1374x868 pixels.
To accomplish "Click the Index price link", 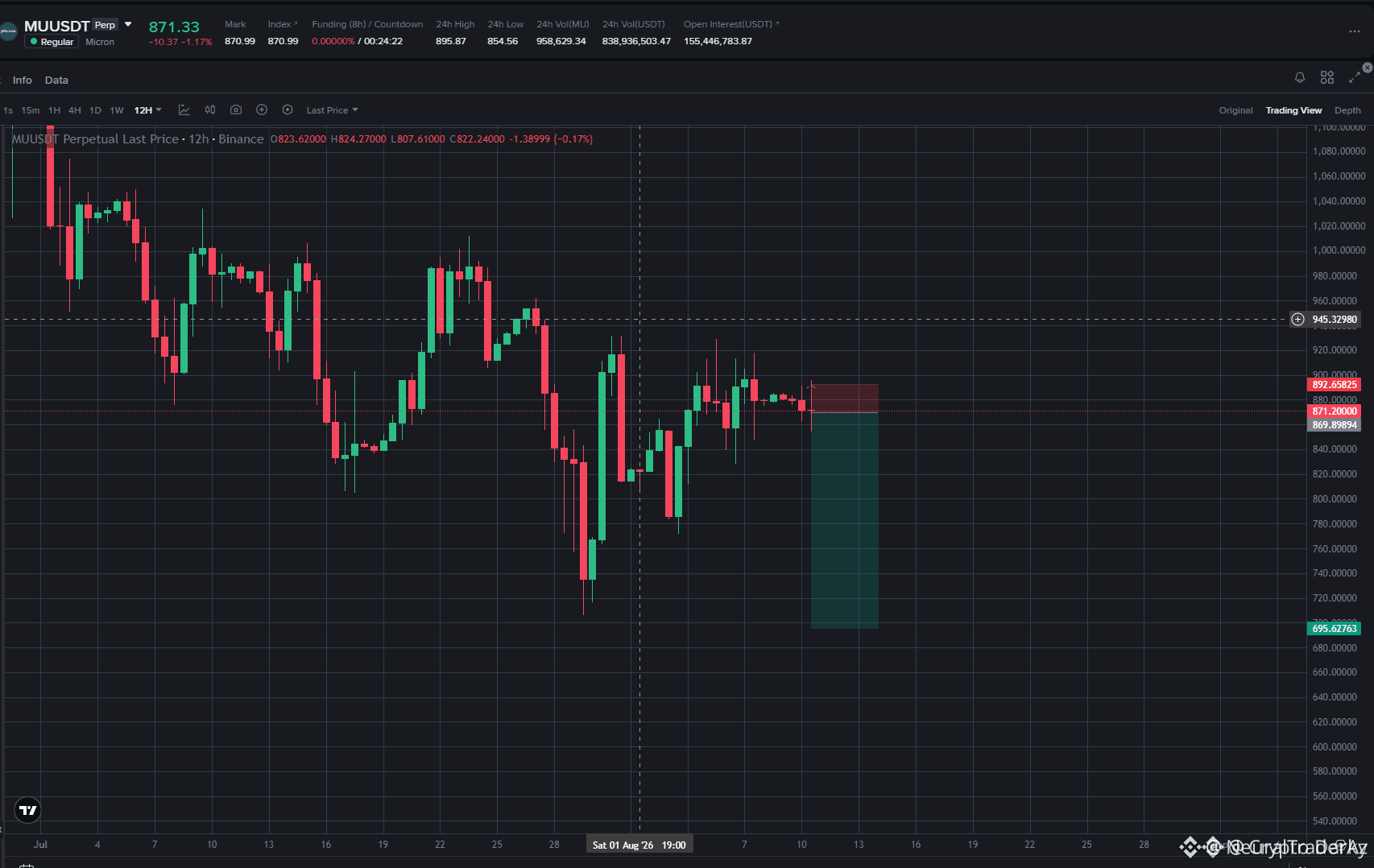I will (x=282, y=24).
